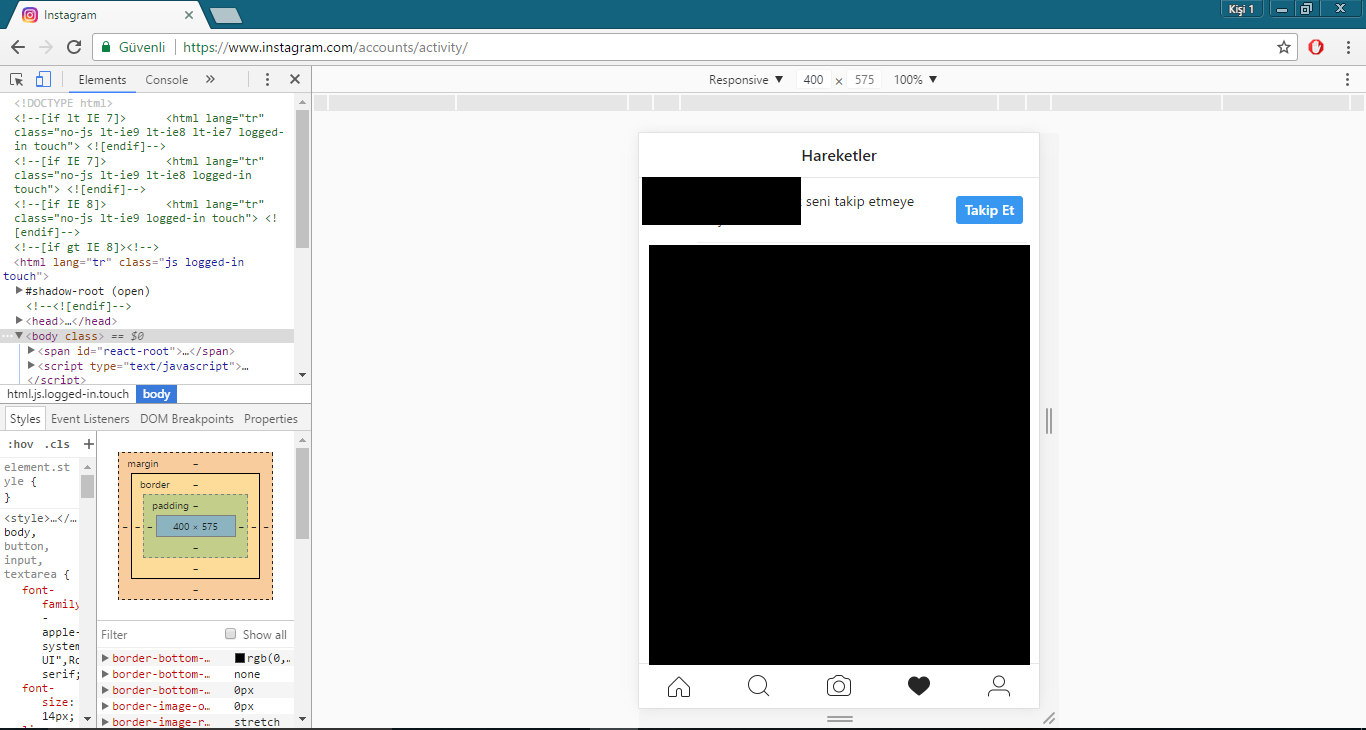Click Hareketler page header

[839, 155]
